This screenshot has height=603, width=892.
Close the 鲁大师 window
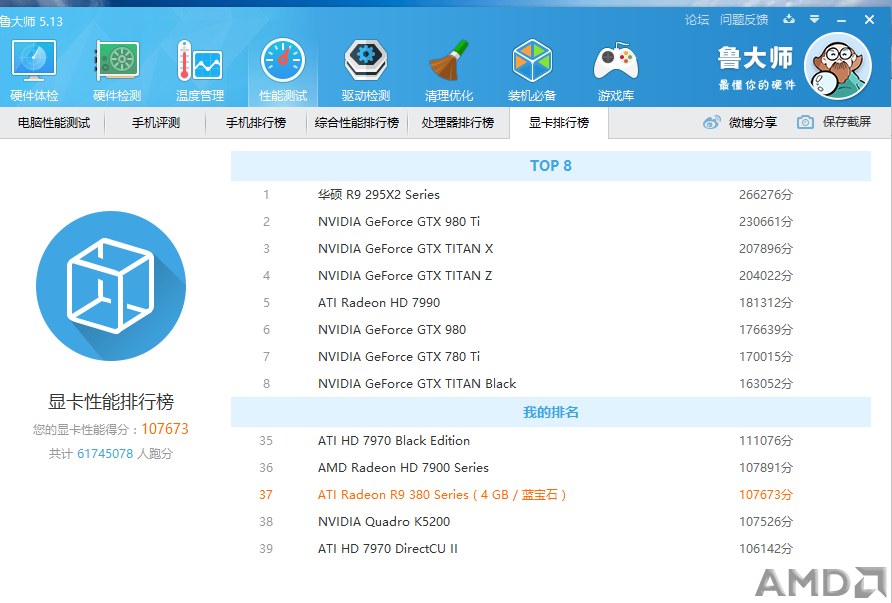click(x=869, y=20)
